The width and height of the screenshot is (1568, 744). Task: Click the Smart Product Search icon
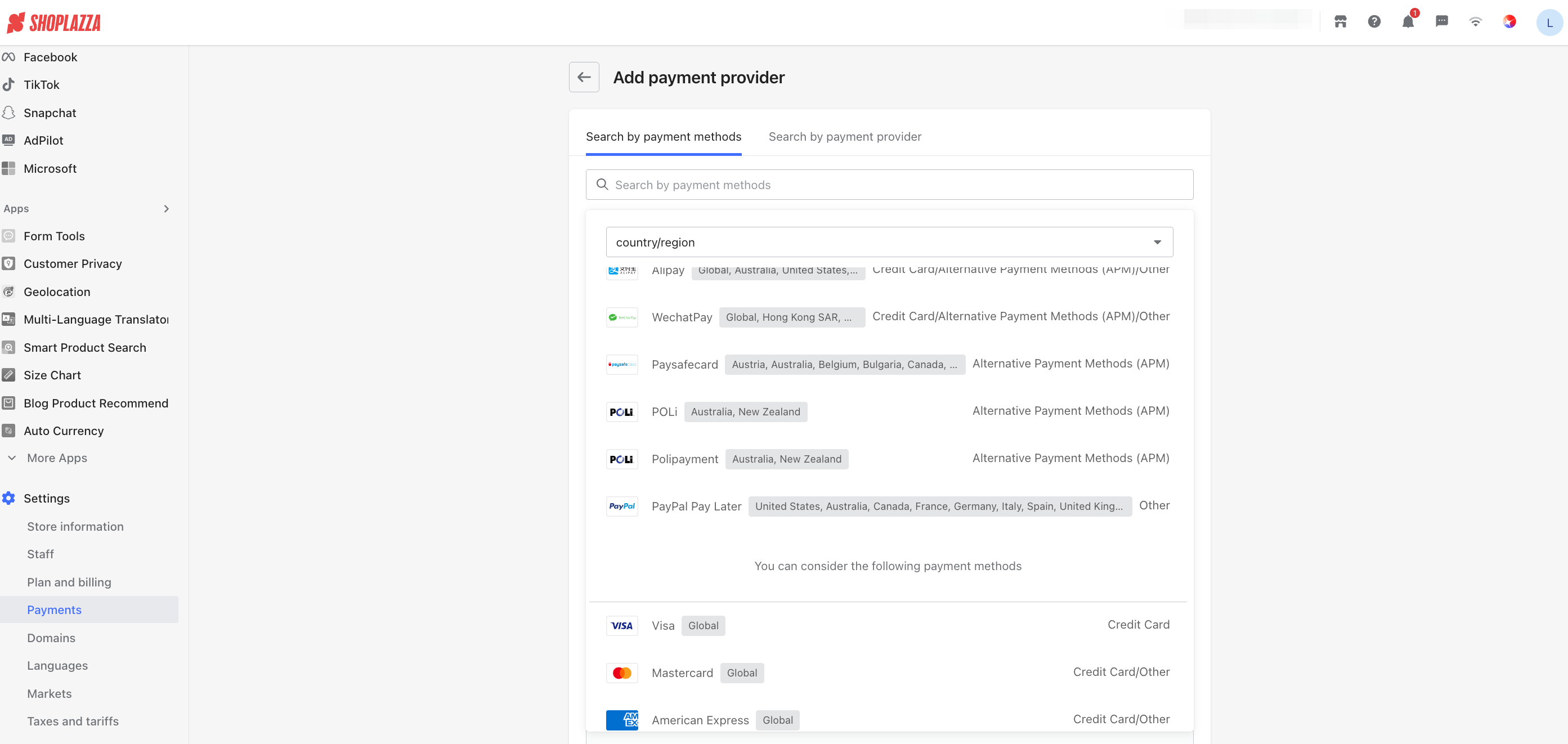coord(8,348)
